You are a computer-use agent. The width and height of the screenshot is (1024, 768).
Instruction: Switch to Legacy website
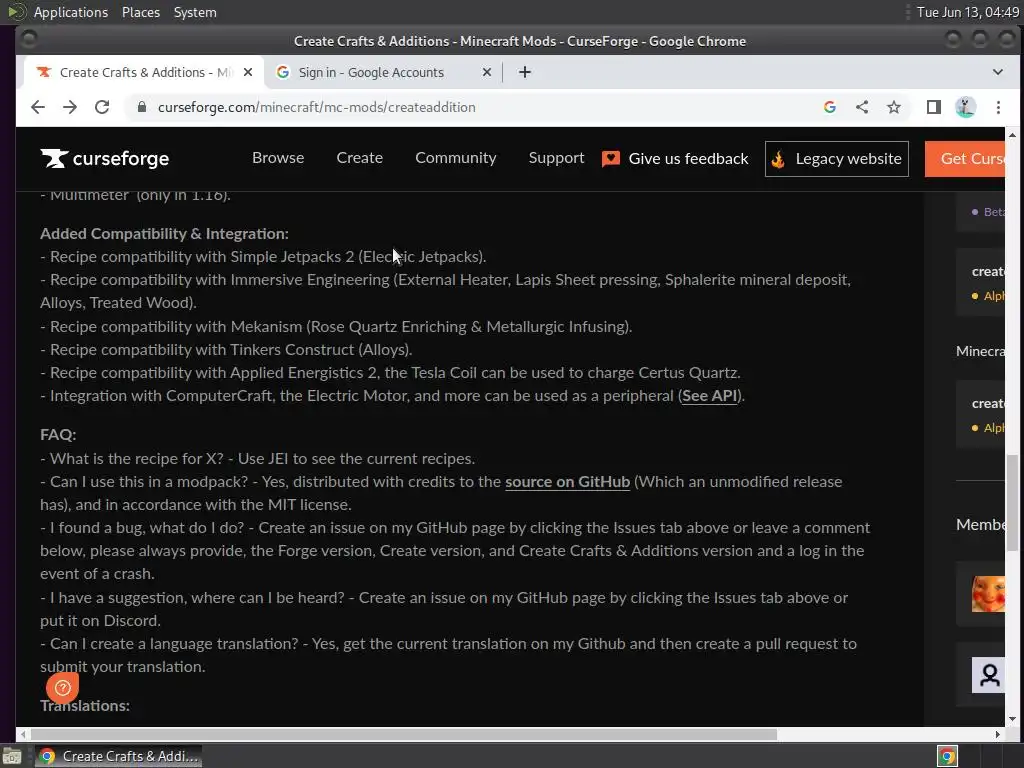point(837,159)
